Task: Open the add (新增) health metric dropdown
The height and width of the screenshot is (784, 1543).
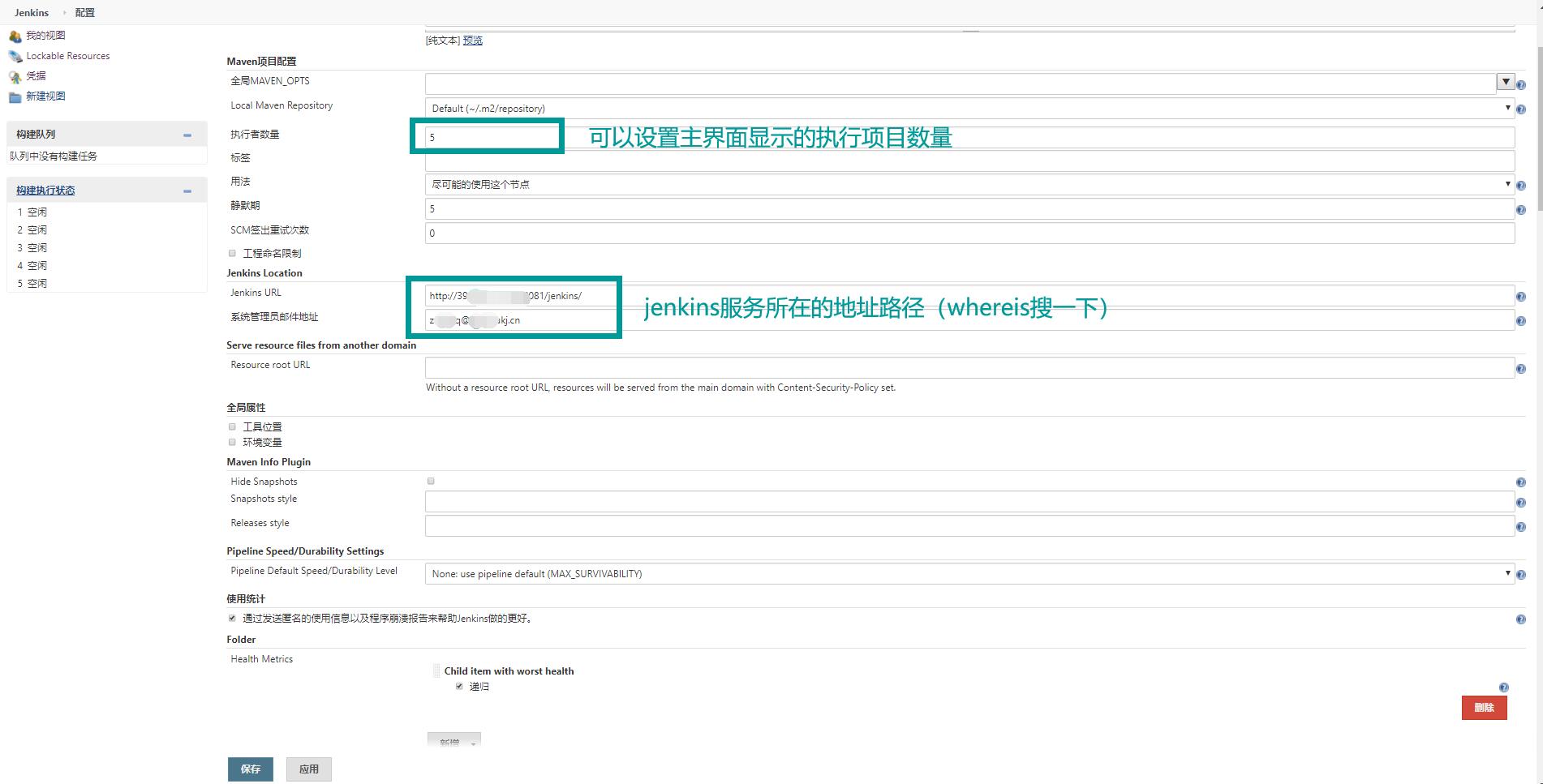Action: 454,740
